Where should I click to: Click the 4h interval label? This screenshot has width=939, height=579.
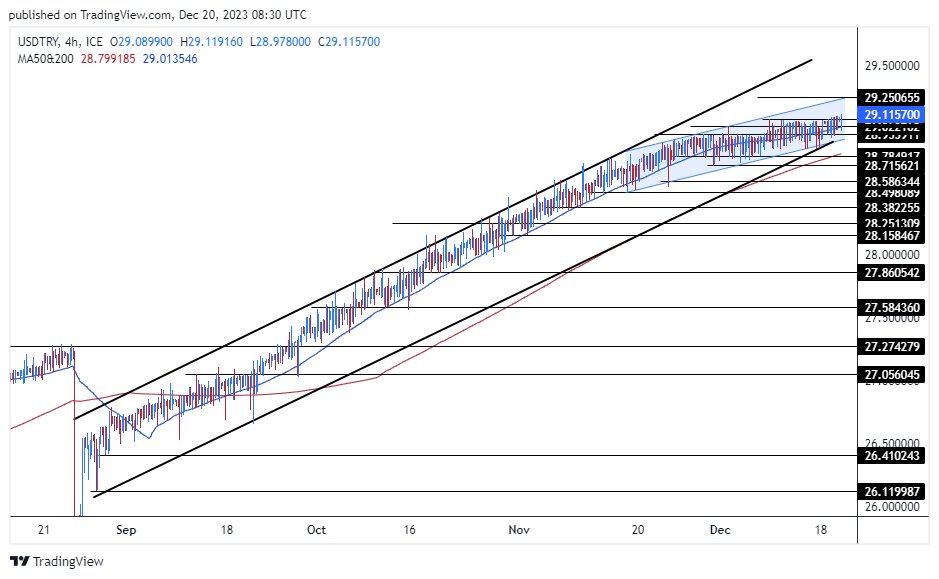tap(72, 42)
